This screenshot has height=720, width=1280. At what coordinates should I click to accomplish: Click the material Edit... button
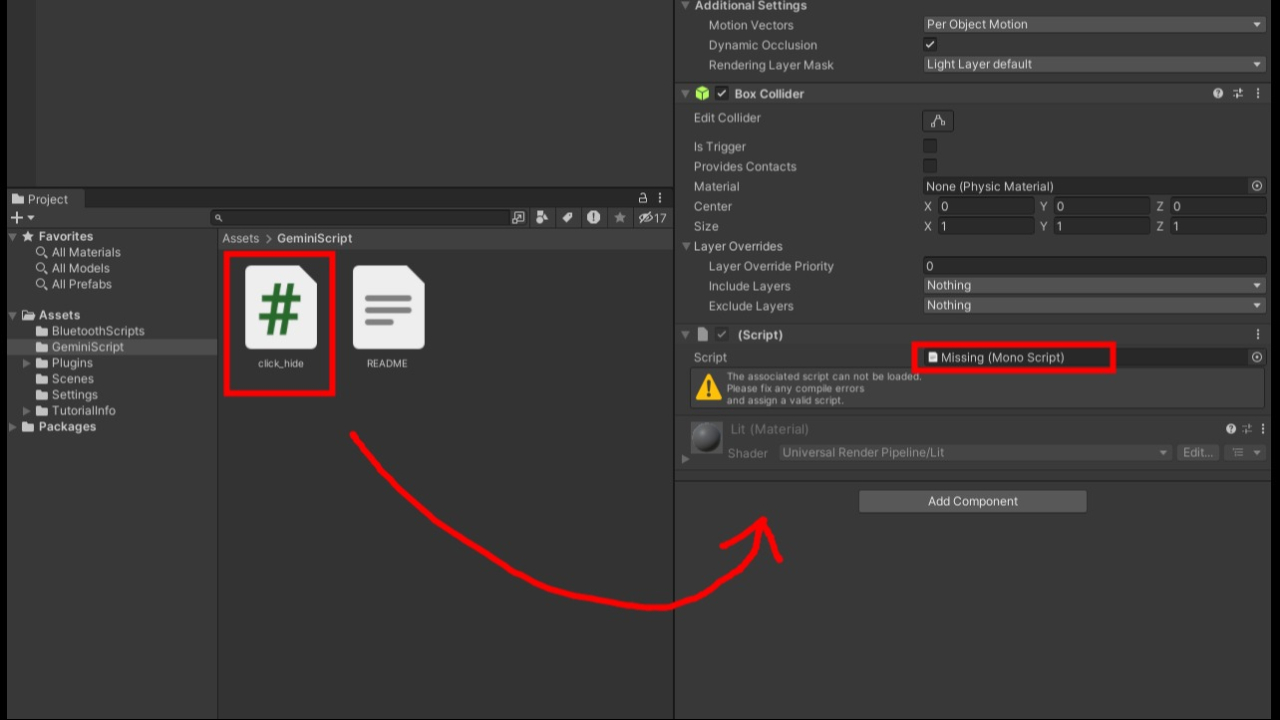coord(1197,453)
